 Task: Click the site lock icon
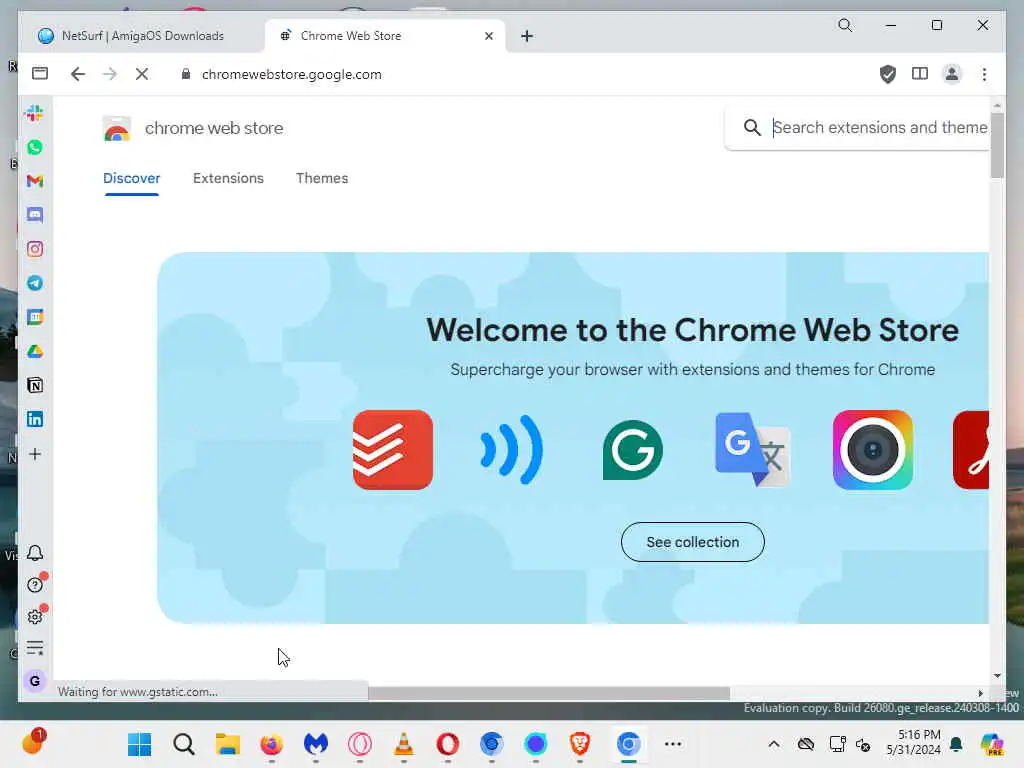click(185, 74)
